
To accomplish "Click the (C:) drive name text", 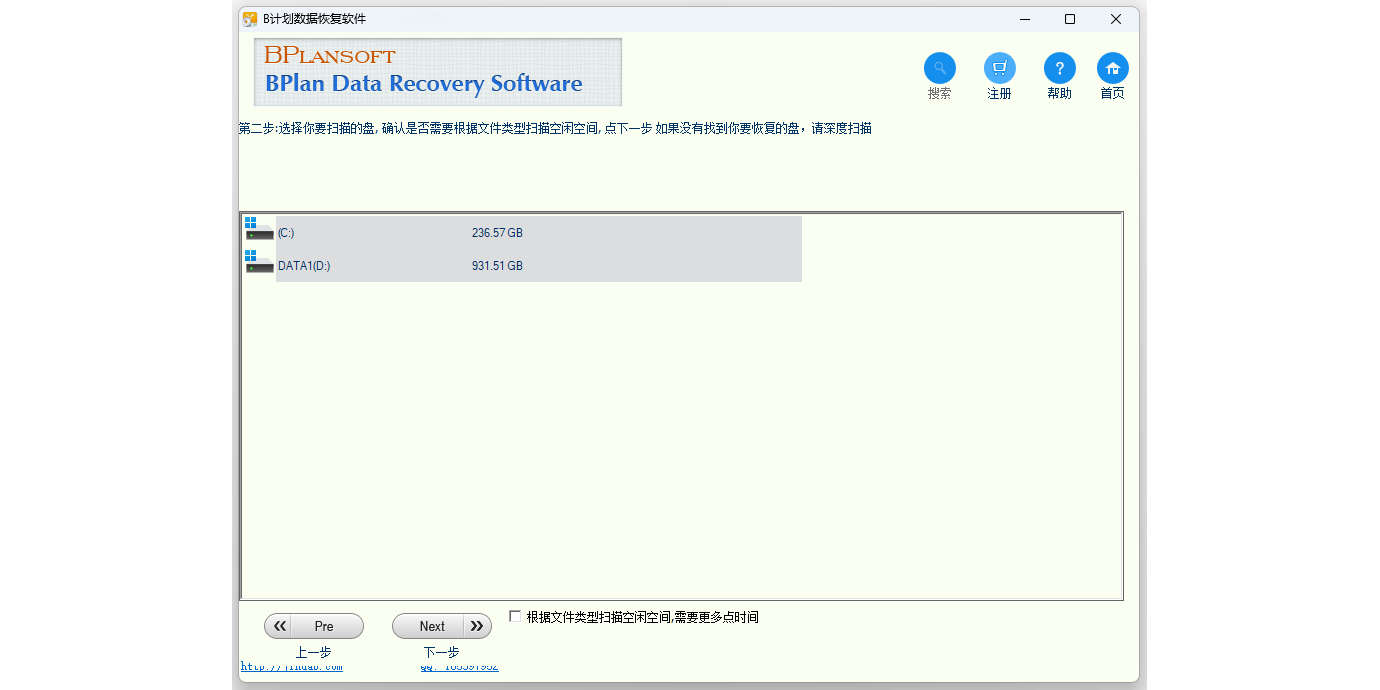I will (x=286, y=233).
